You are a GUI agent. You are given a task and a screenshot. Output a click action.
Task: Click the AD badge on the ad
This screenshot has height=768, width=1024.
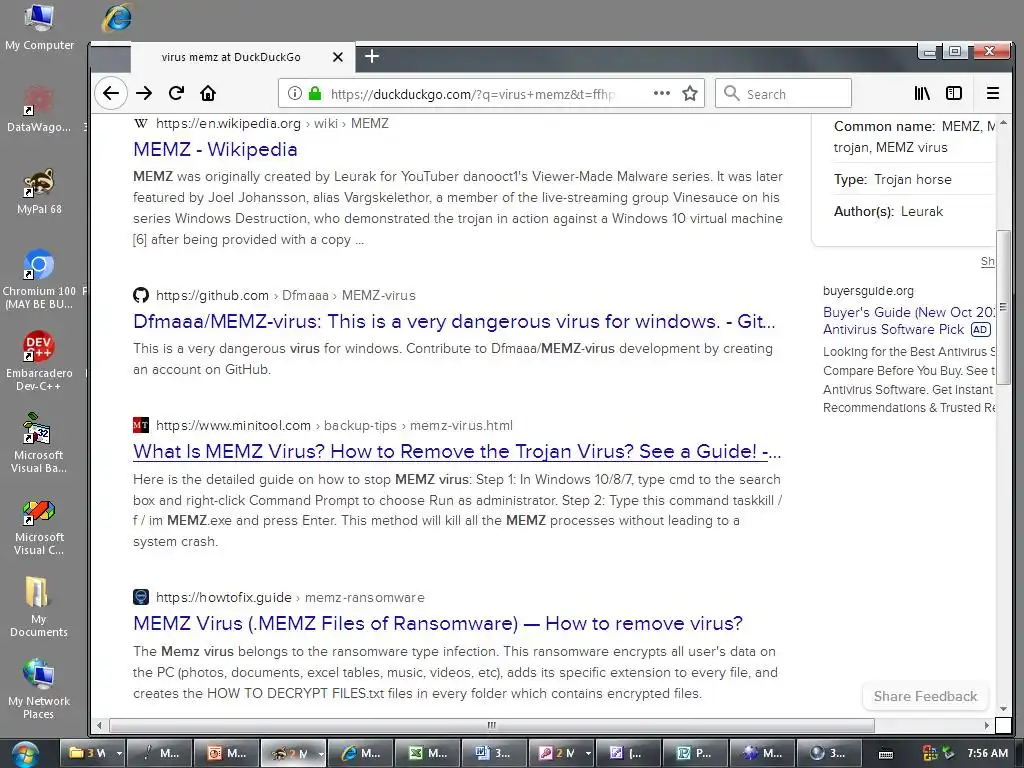(980, 330)
